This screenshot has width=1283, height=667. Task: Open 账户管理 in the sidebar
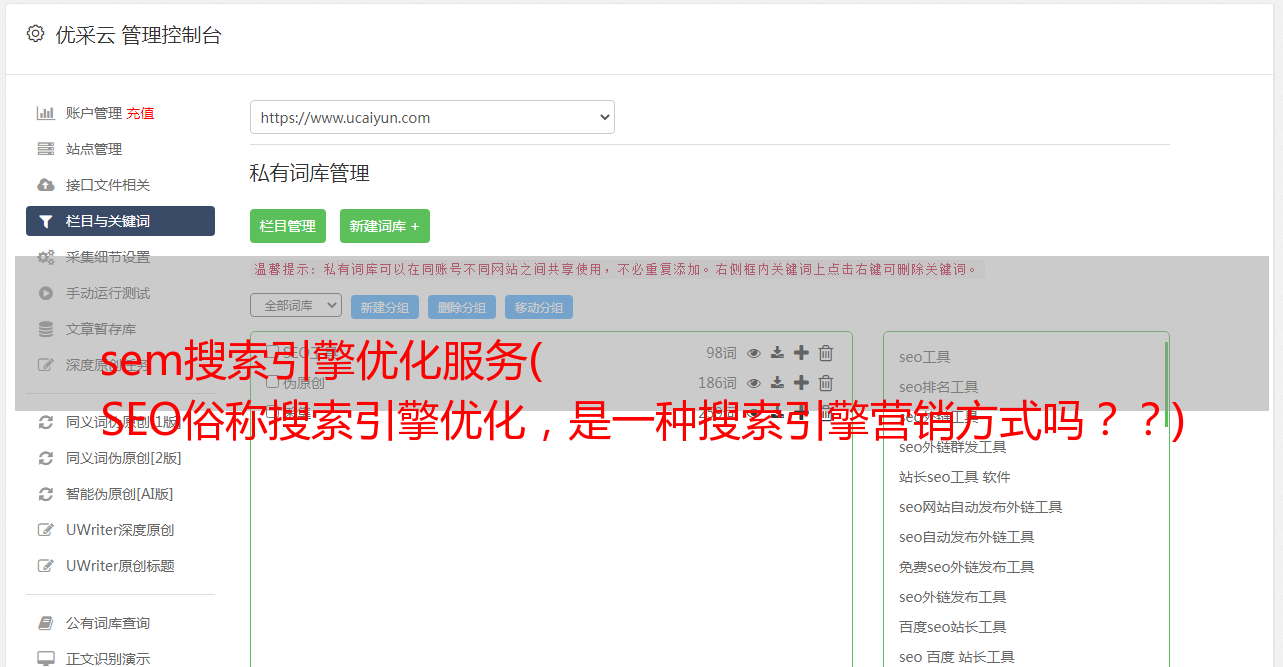tap(94, 113)
